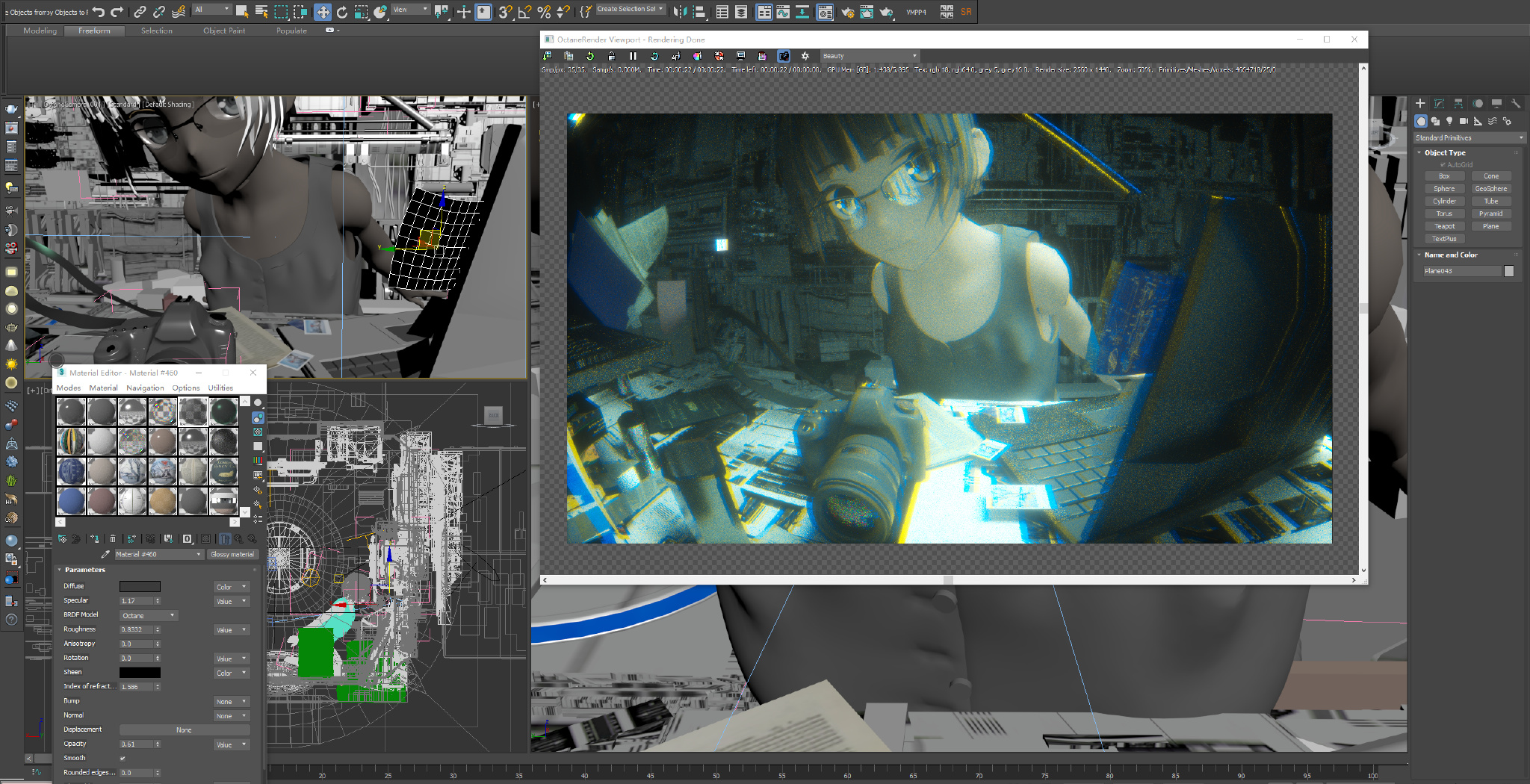Toggle the Percent Snap icon
The width and height of the screenshot is (1530, 784).
point(544,12)
